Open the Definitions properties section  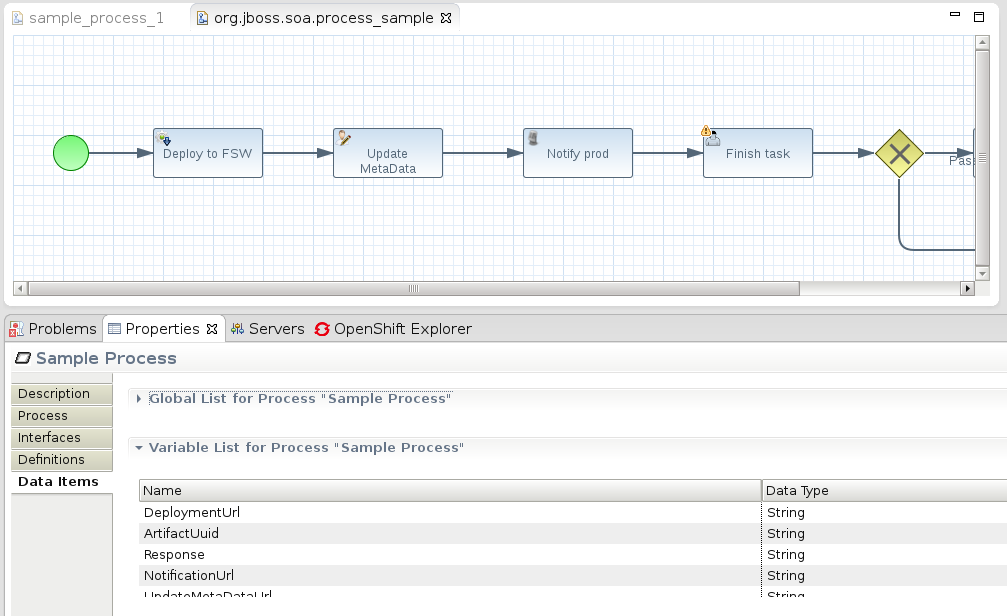pyautogui.click(x=62, y=459)
